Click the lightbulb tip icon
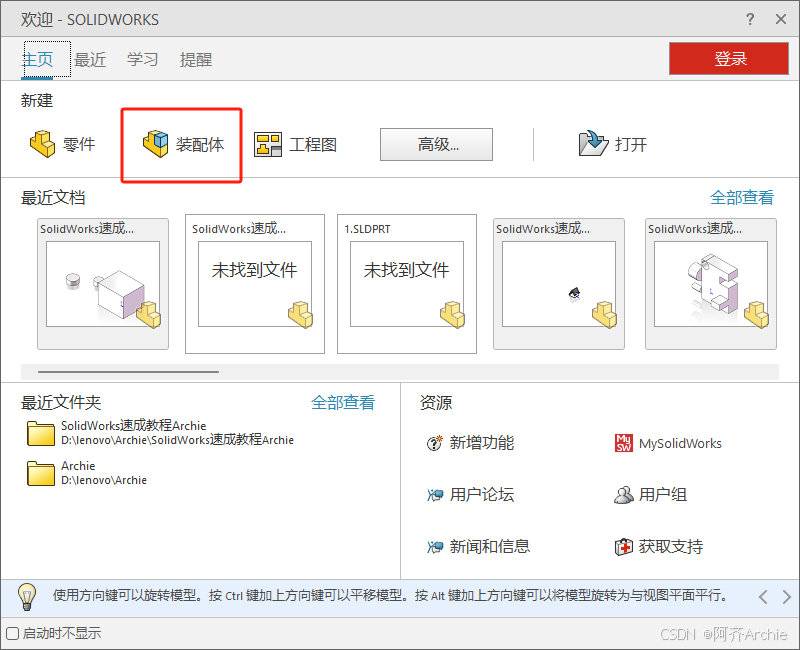 click(27, 596)
